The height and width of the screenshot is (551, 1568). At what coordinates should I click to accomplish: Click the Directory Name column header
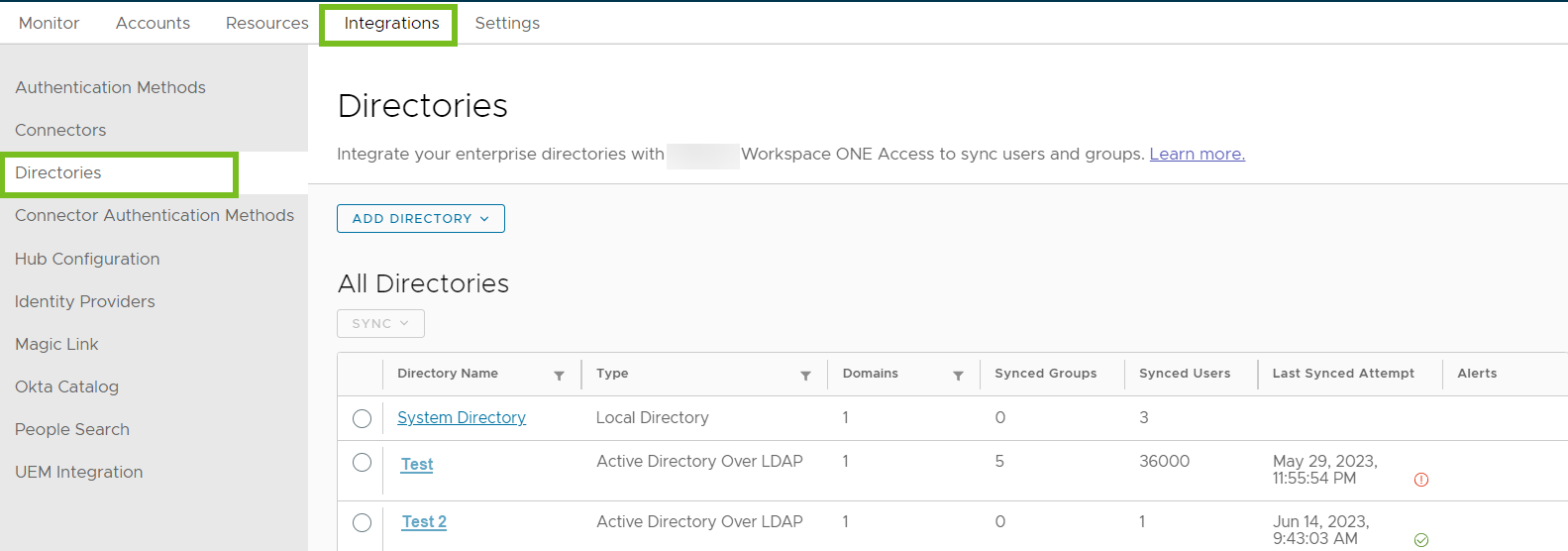click(448, 374)
